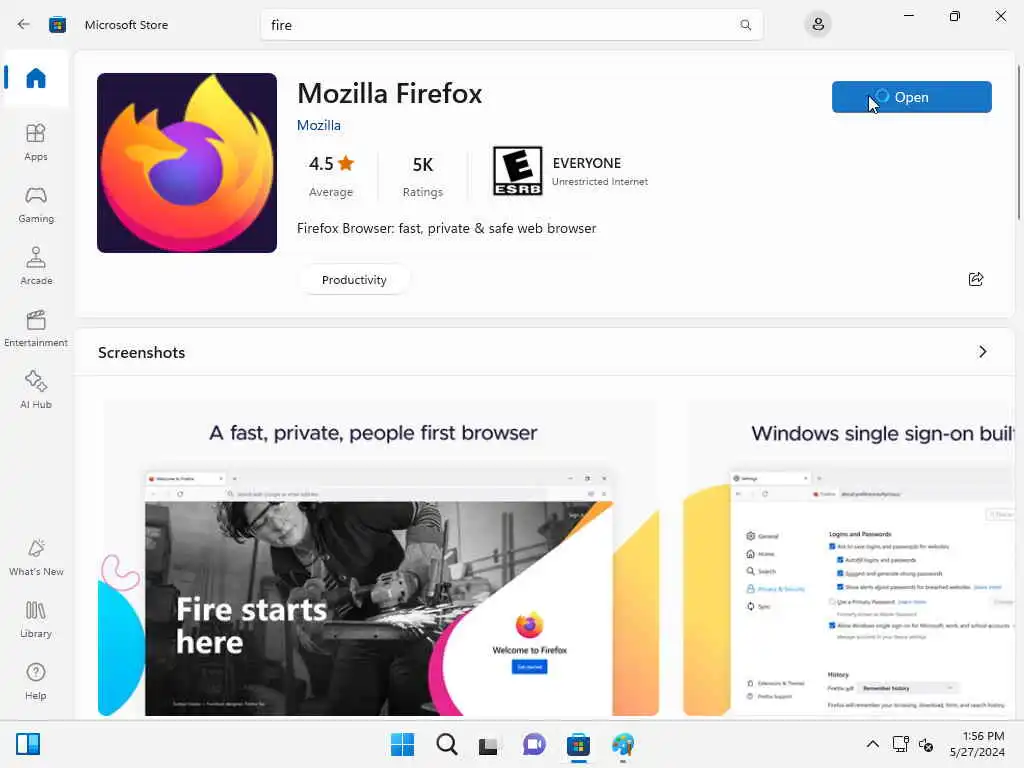Show hidden system tray icons chevron

(872, 744)
